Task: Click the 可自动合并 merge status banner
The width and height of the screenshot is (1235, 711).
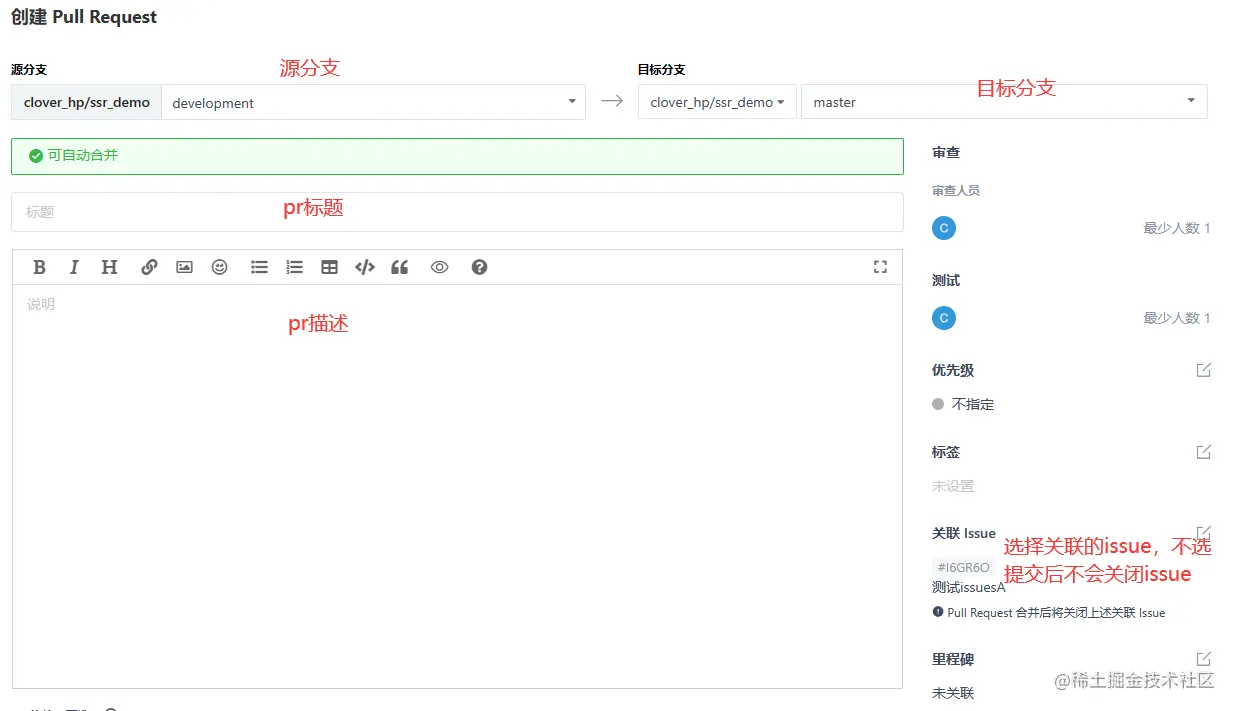Action: tap(457, 156)
